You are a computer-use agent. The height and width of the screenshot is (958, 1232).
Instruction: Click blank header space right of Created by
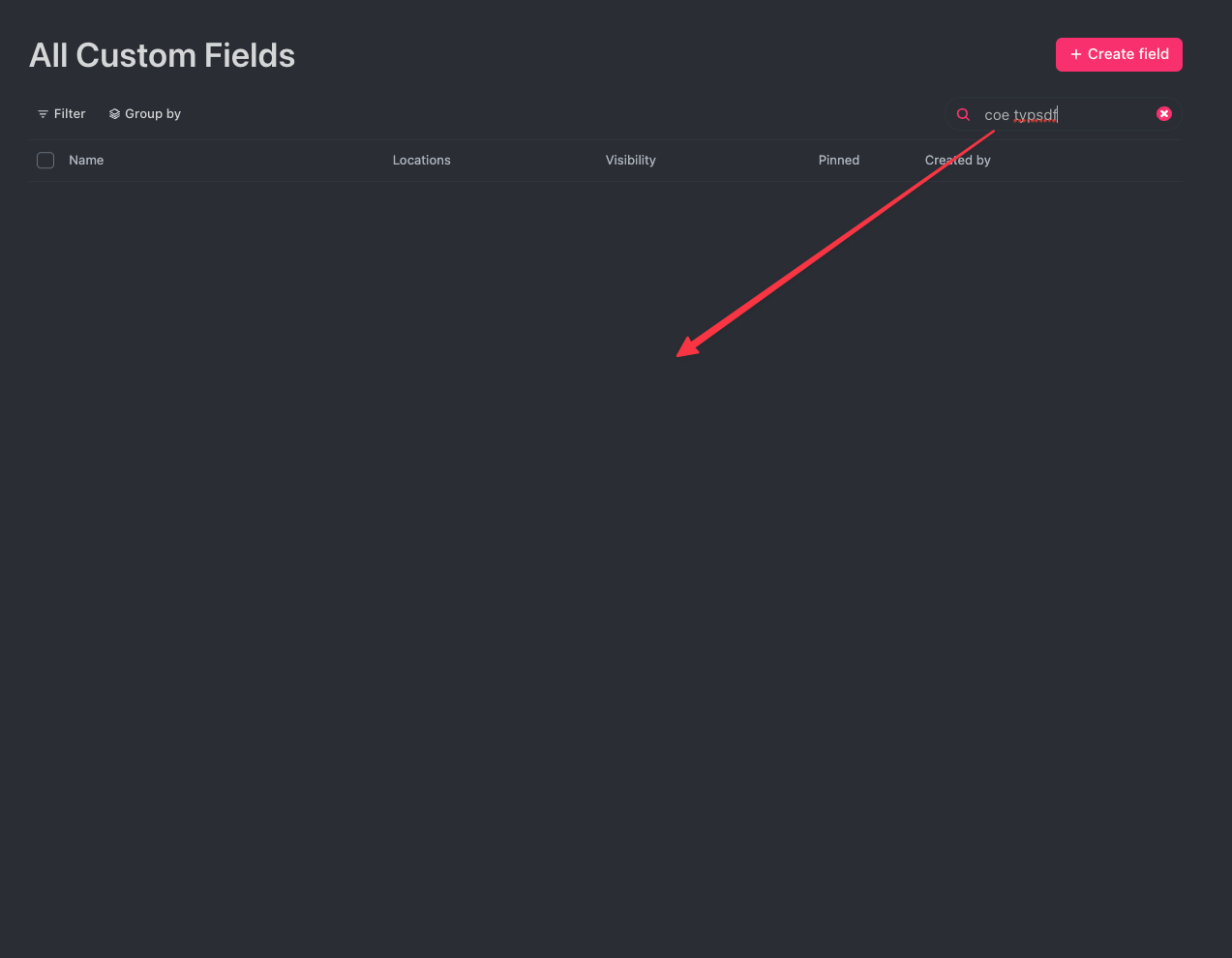1088,161
